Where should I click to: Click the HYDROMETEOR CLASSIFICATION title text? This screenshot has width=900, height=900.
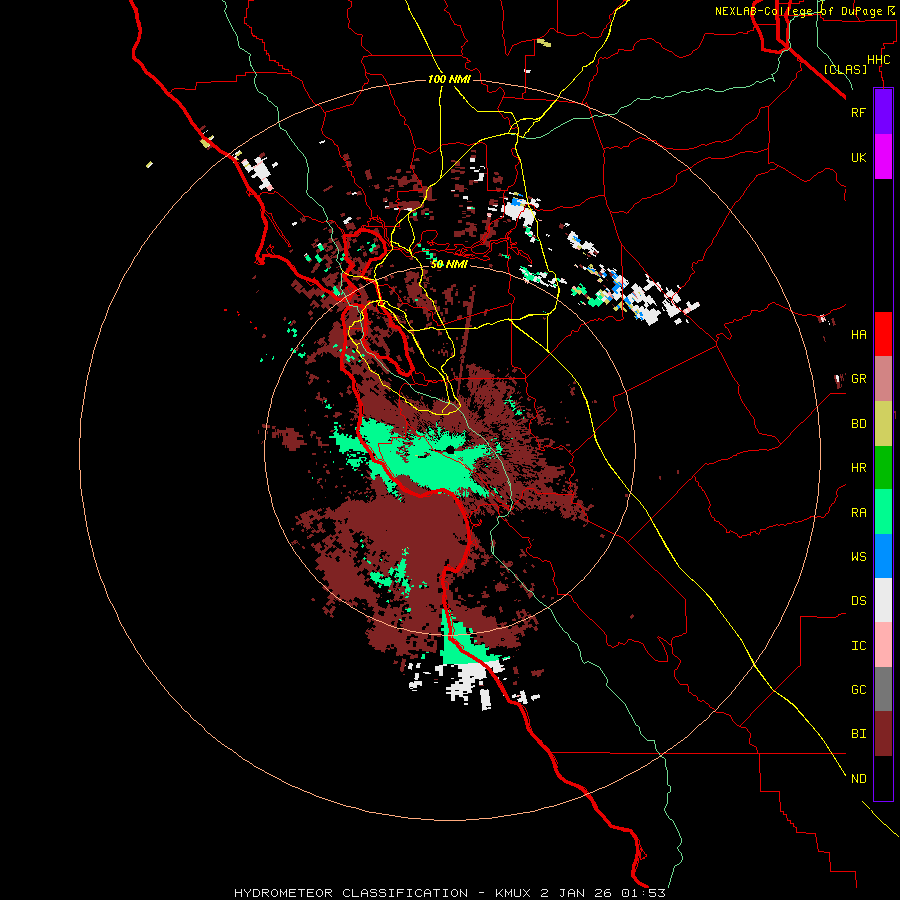coord(351,893)
